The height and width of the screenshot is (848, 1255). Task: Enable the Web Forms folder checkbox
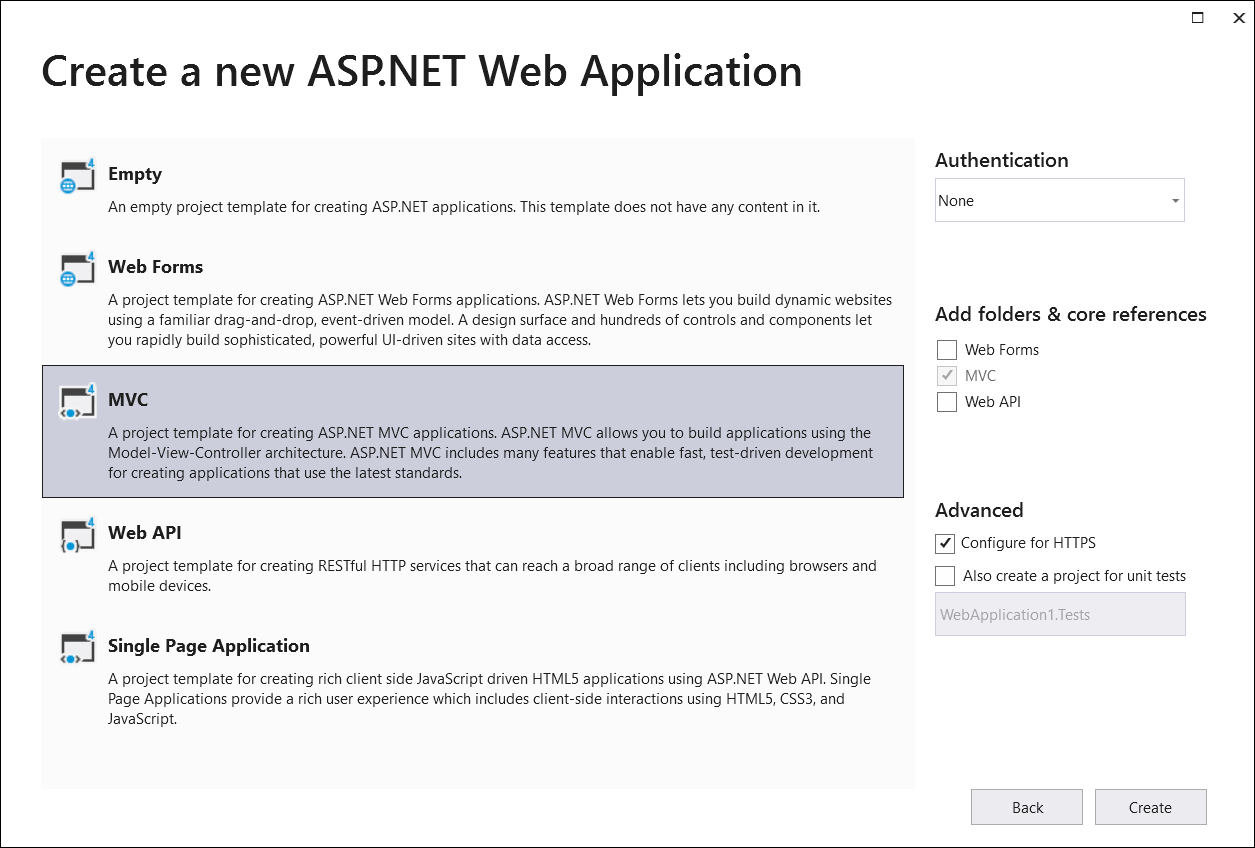946,350
